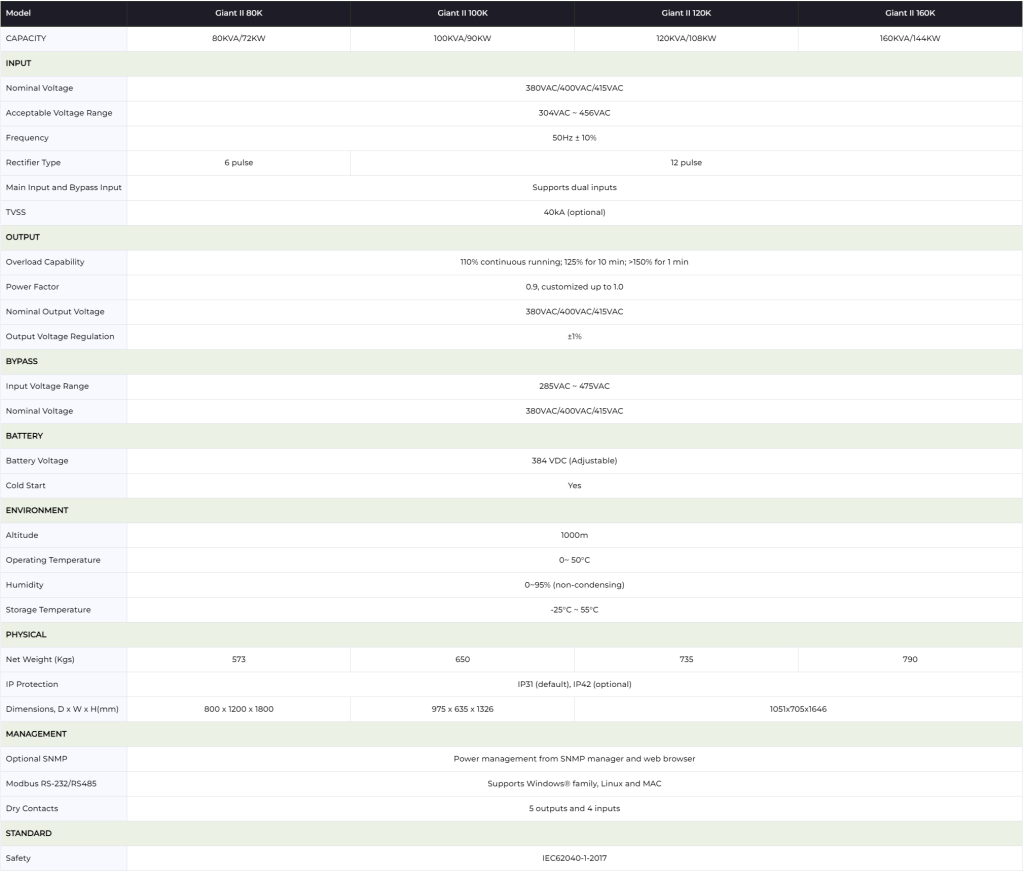Click the "100KVA/90KW" capacity value
Screen dimensions: 1024x873
tap(462, 39)
